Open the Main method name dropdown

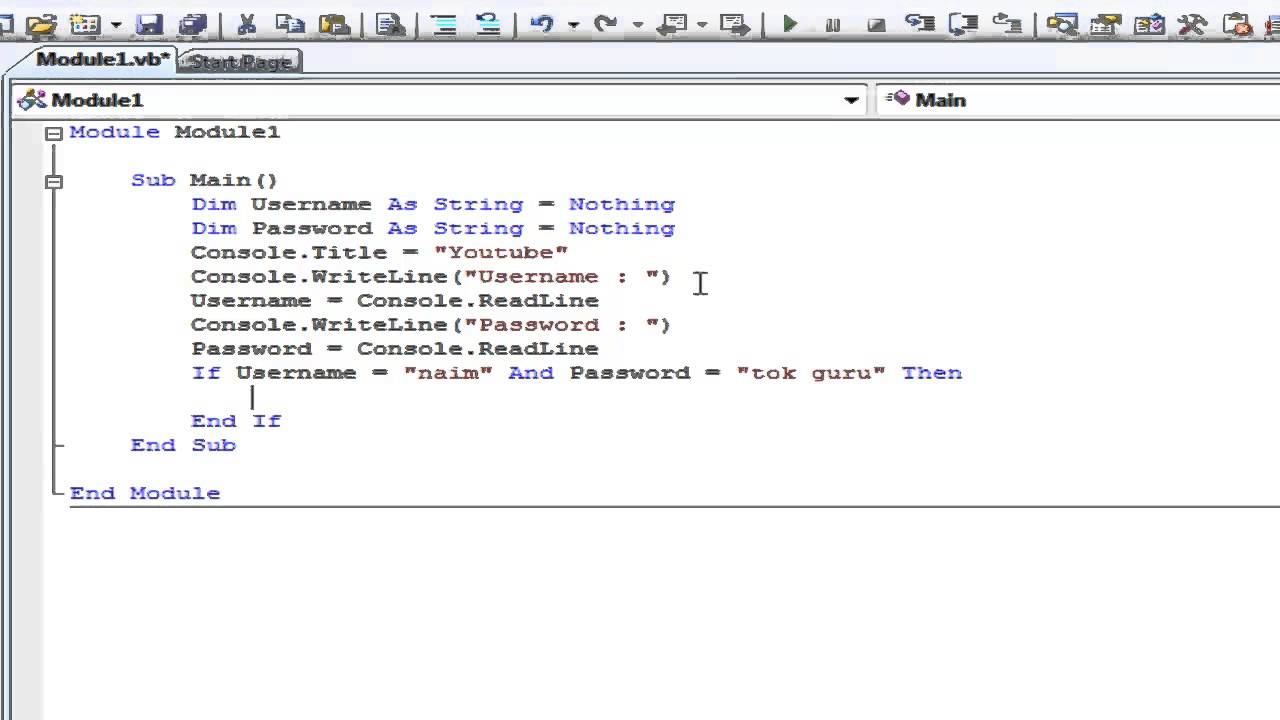[1078, 100]
